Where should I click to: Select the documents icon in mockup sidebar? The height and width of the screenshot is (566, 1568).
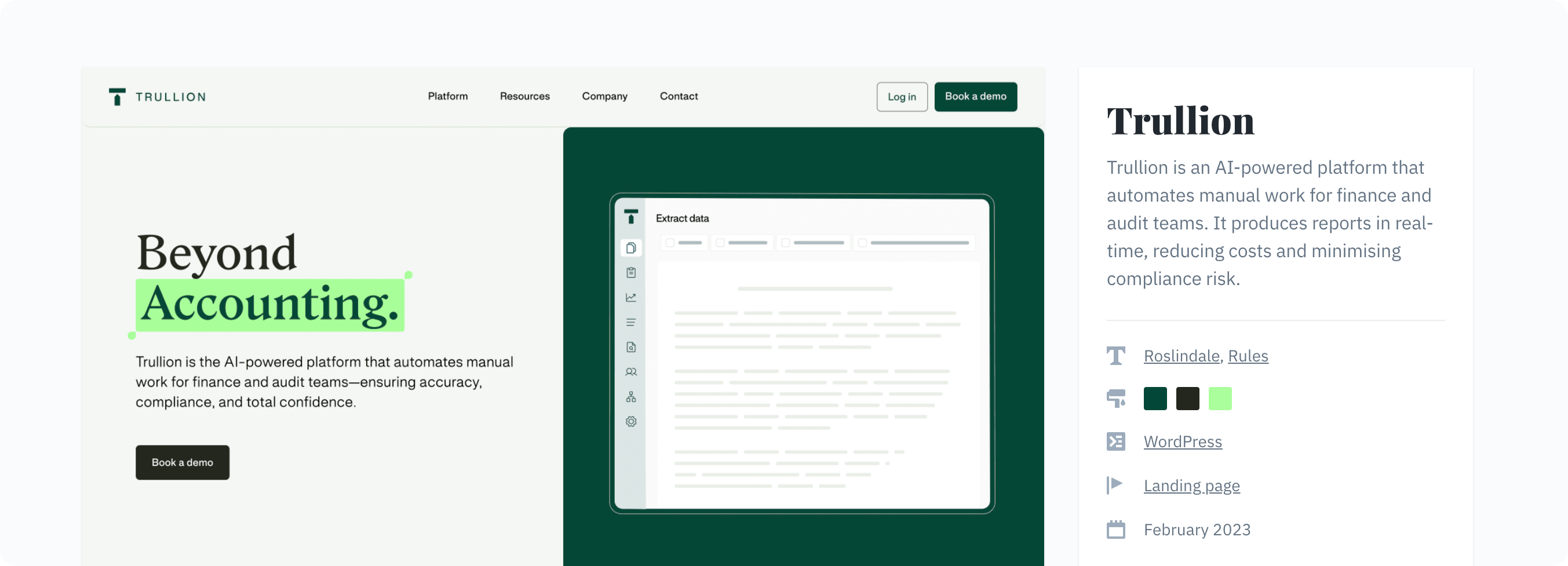pos(630,248)
